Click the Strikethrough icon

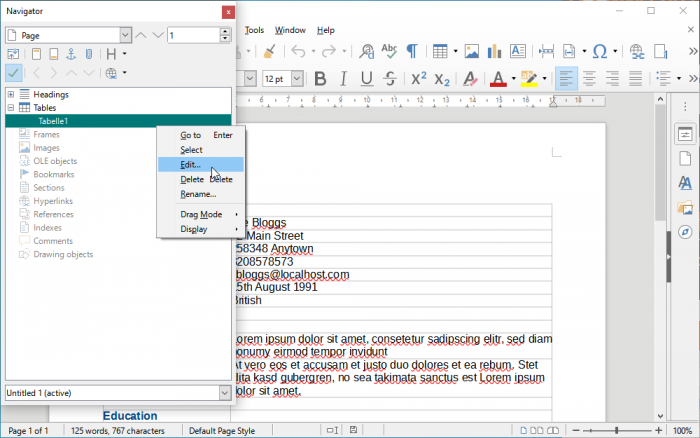(391, 78)
